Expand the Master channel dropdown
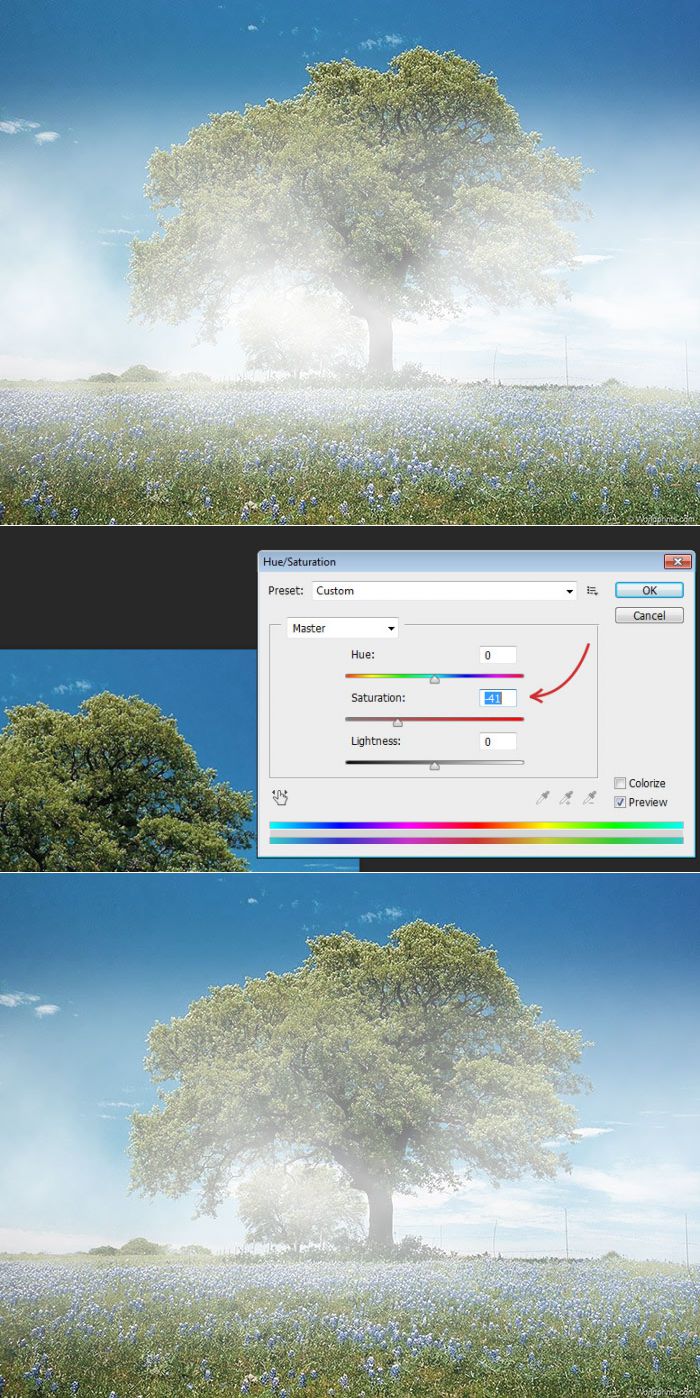Screen dimensions: 700x1398 (342, 628)
